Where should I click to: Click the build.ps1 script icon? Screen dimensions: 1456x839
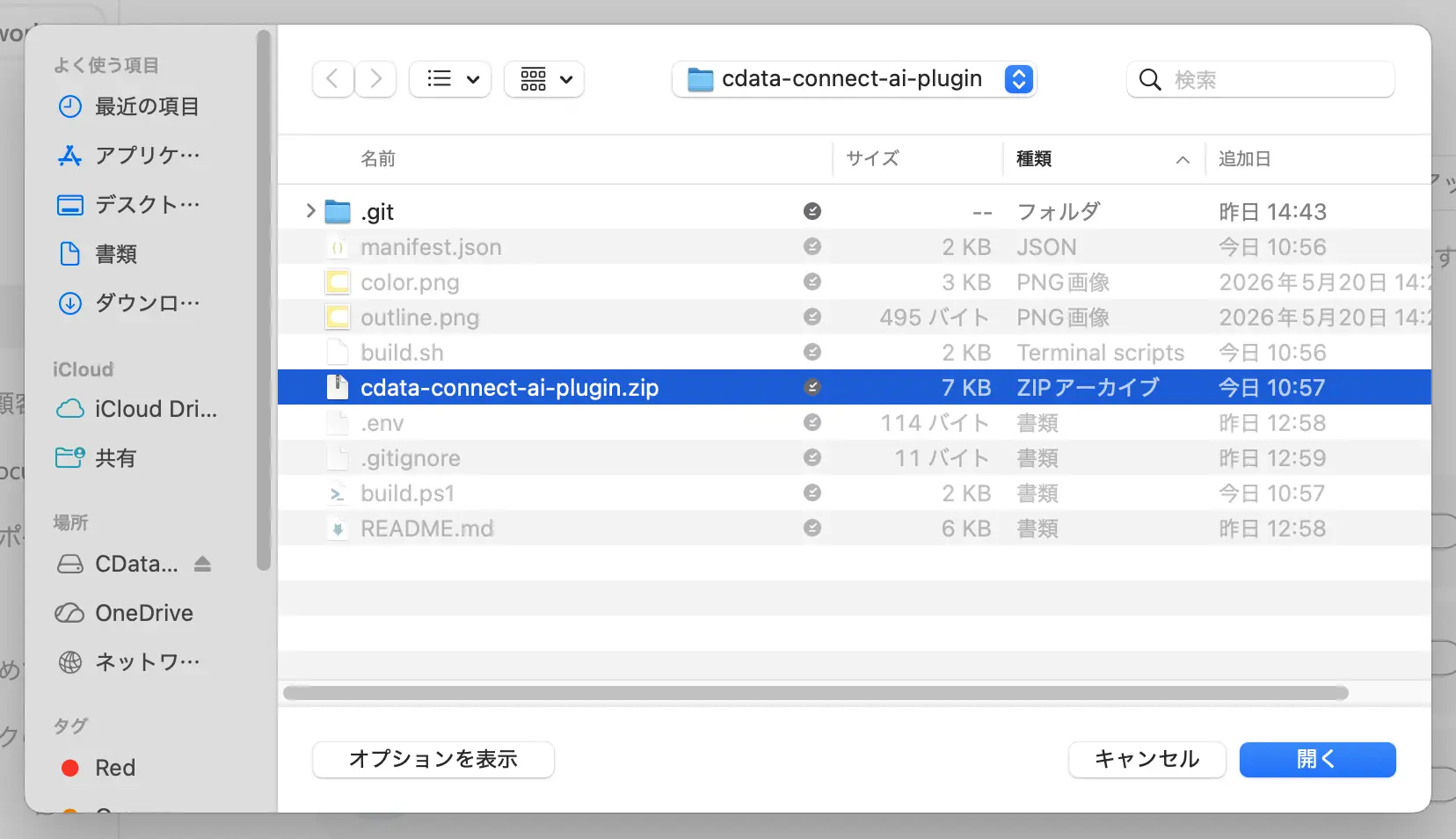(338, 493)
